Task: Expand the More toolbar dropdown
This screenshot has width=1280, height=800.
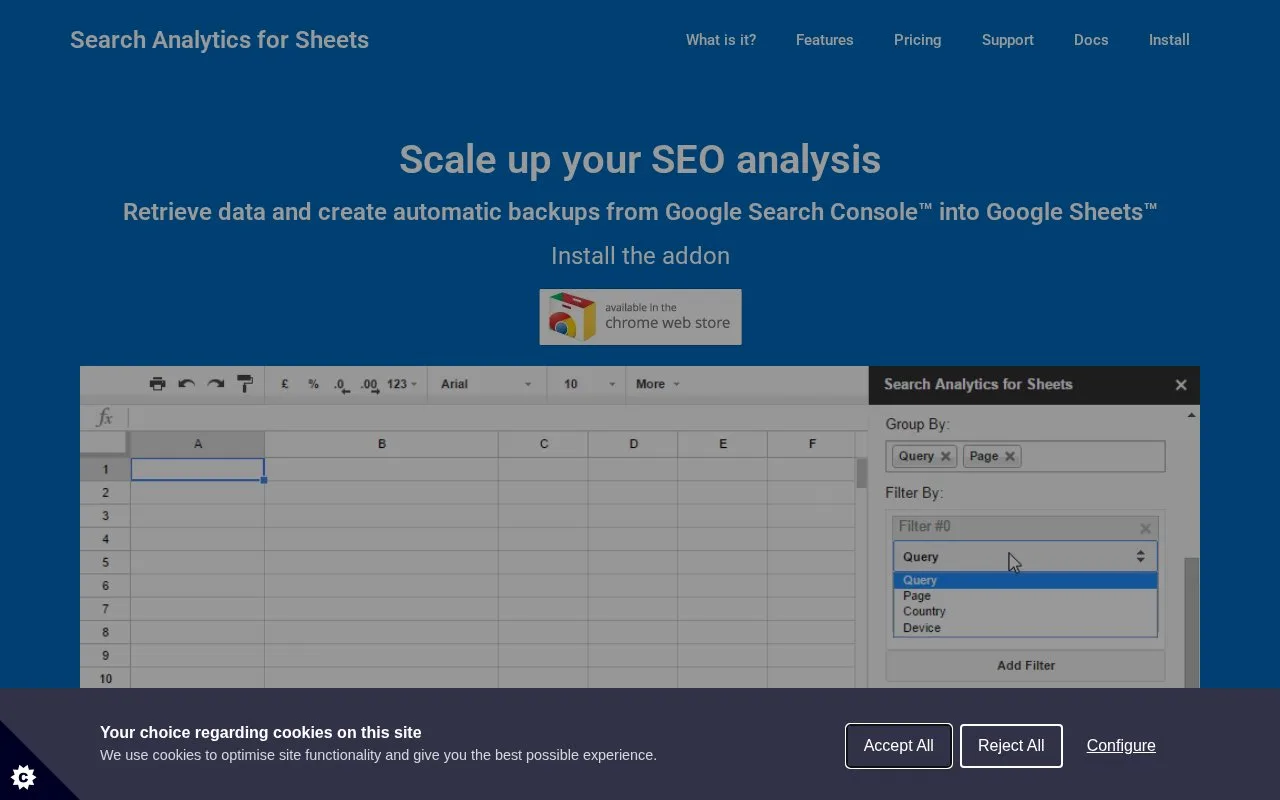Action: [657, 384]
